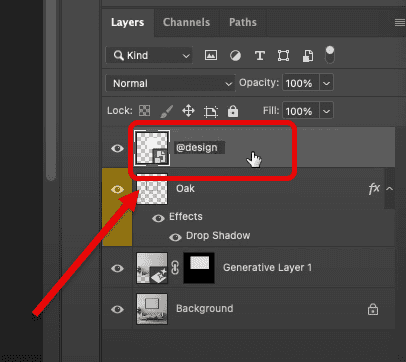The height and width of the screenshot is (362, 406).
Task: Open the Fill slider arrow
Action: click(x=326, y=111)
